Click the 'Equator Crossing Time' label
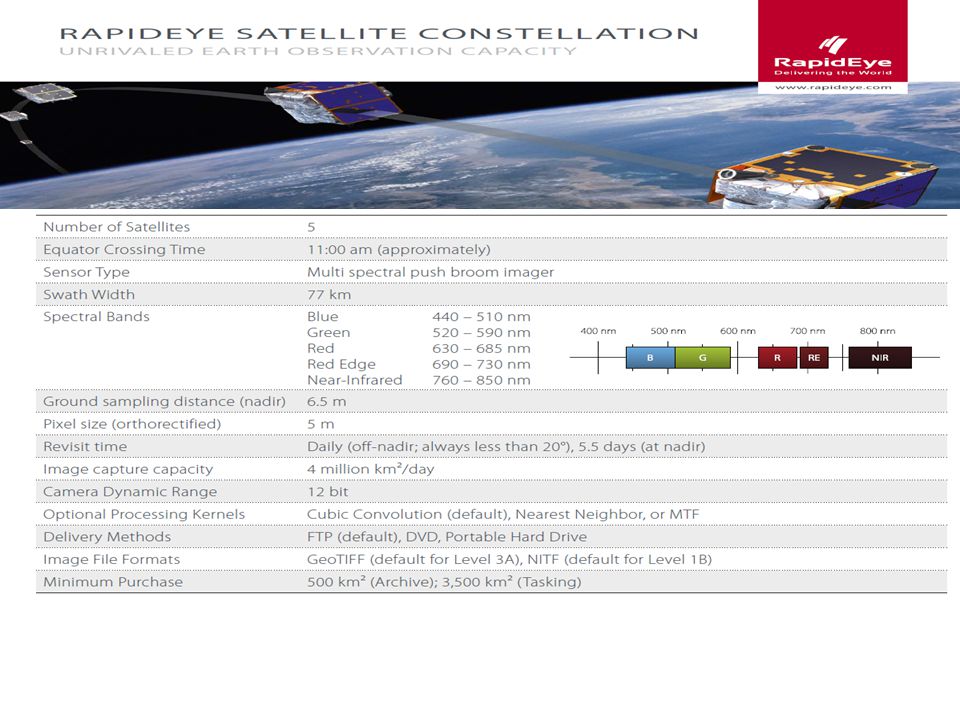This screenshot has width=960, height=720. point(124,249)
